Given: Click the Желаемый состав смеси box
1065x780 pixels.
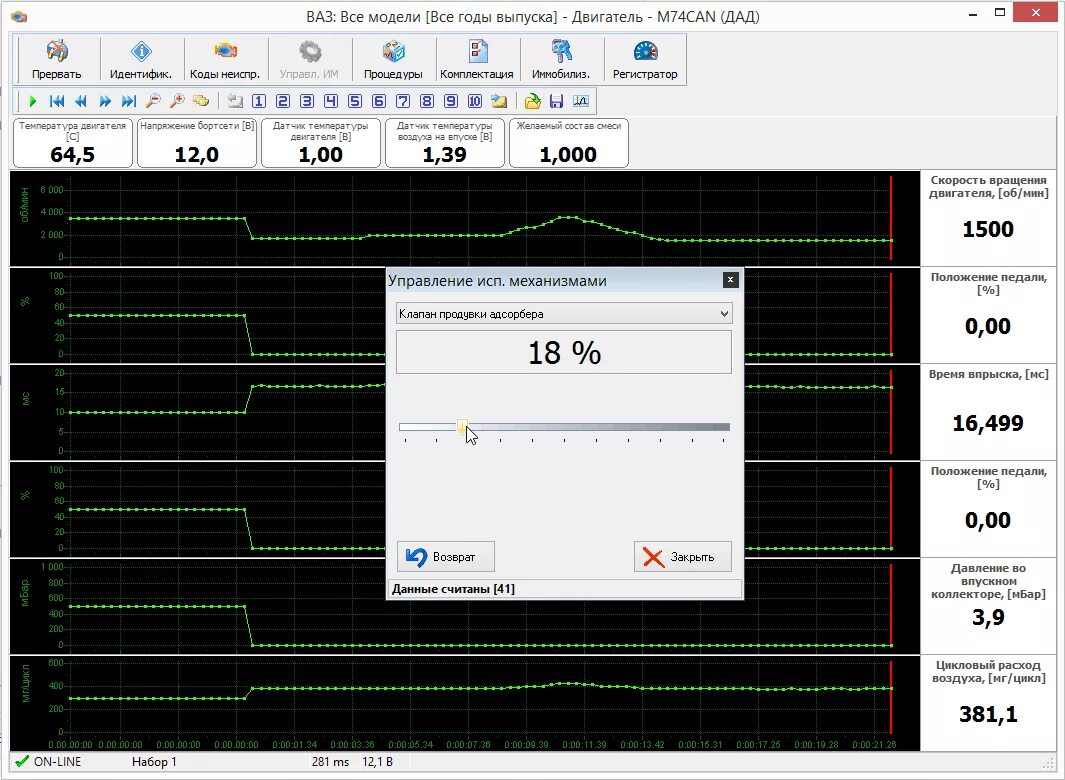Looking at the screenshot, I should point(568,143).
